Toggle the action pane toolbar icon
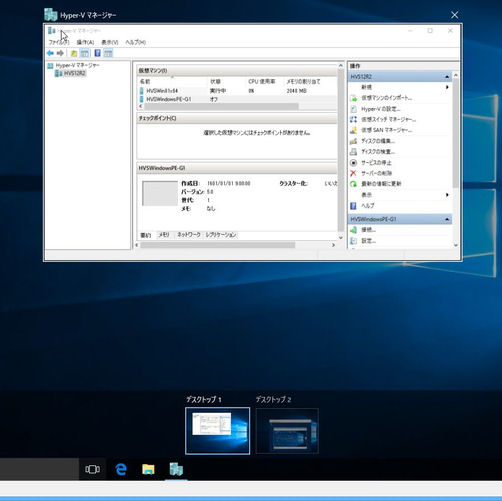Viewport: 502px width, 501px height. tap(108, 53)
